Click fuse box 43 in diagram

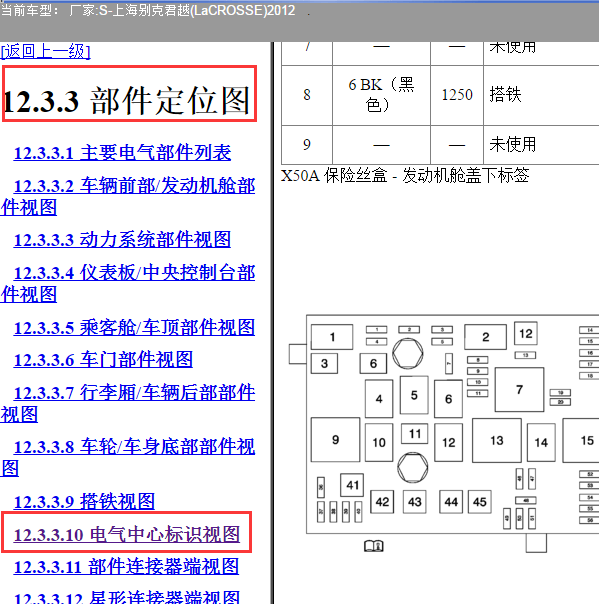[x=414, y=502]
